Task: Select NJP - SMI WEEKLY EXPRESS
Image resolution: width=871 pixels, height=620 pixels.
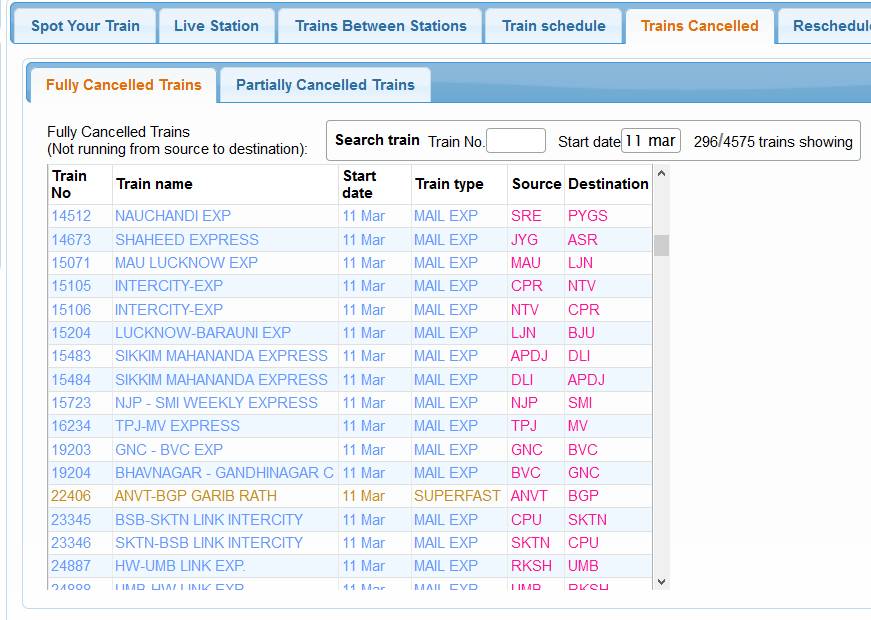Action: (x=216, y=403)
